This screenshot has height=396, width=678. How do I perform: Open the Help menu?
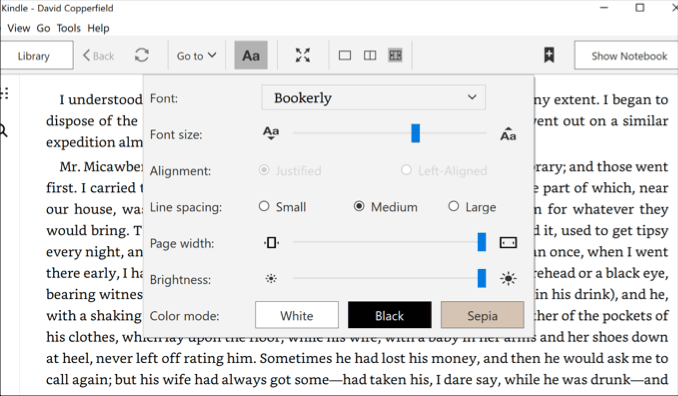(98, 29)
